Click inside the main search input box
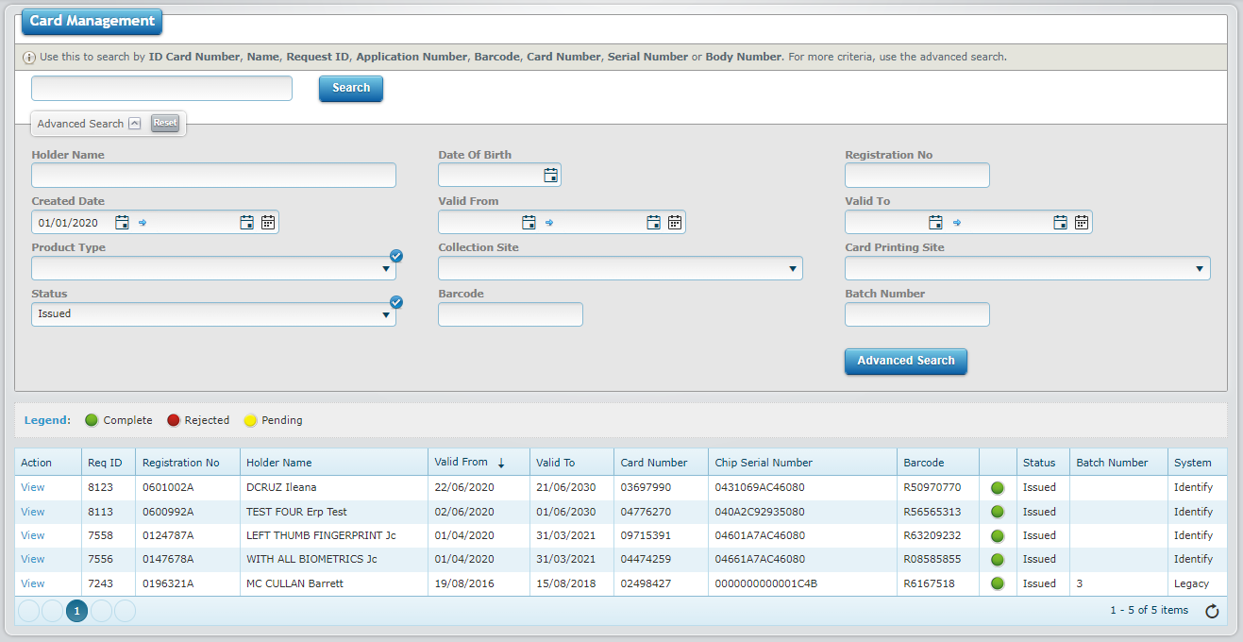 click(x=161, y=88)
